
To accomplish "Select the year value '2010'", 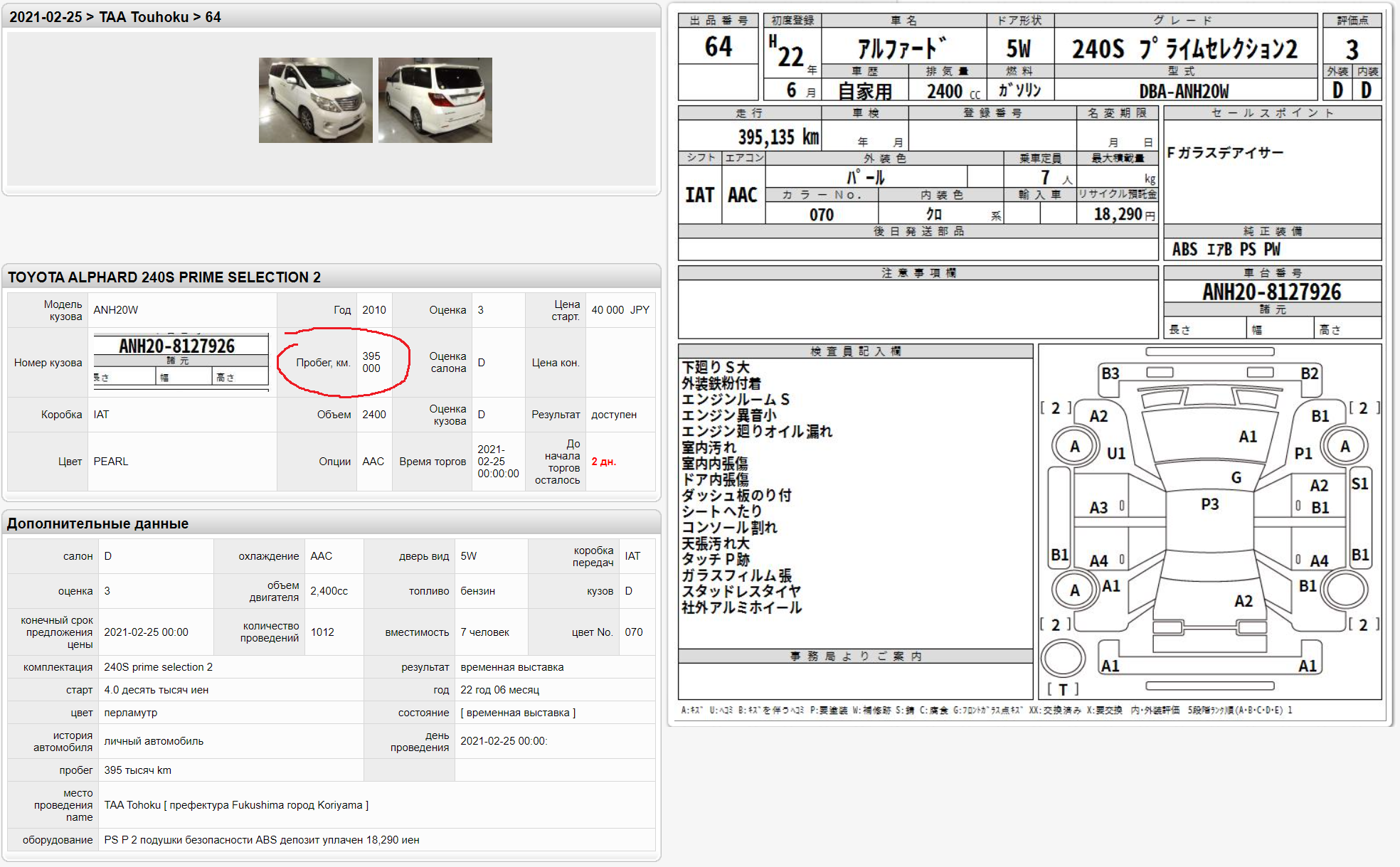I will 374,310.
